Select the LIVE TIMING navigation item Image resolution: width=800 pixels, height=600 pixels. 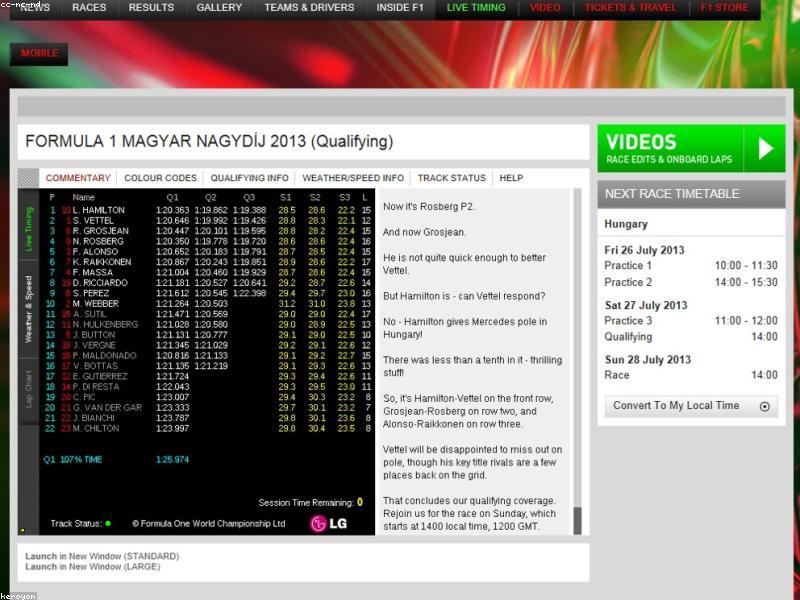click(476, 8)
